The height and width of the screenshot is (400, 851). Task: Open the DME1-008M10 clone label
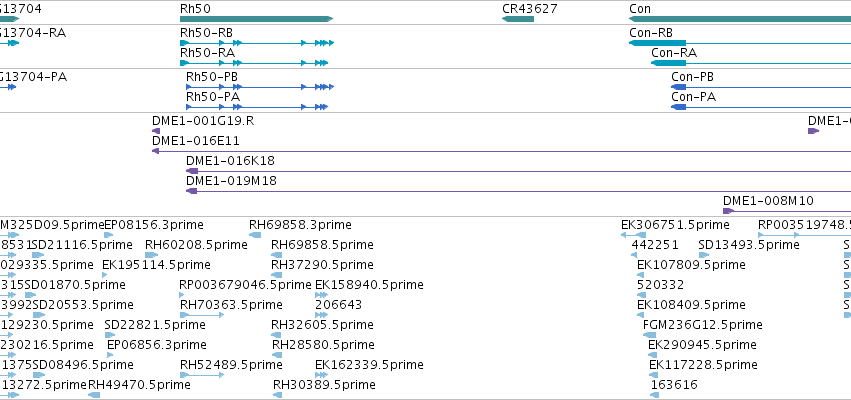coord(769,201)
